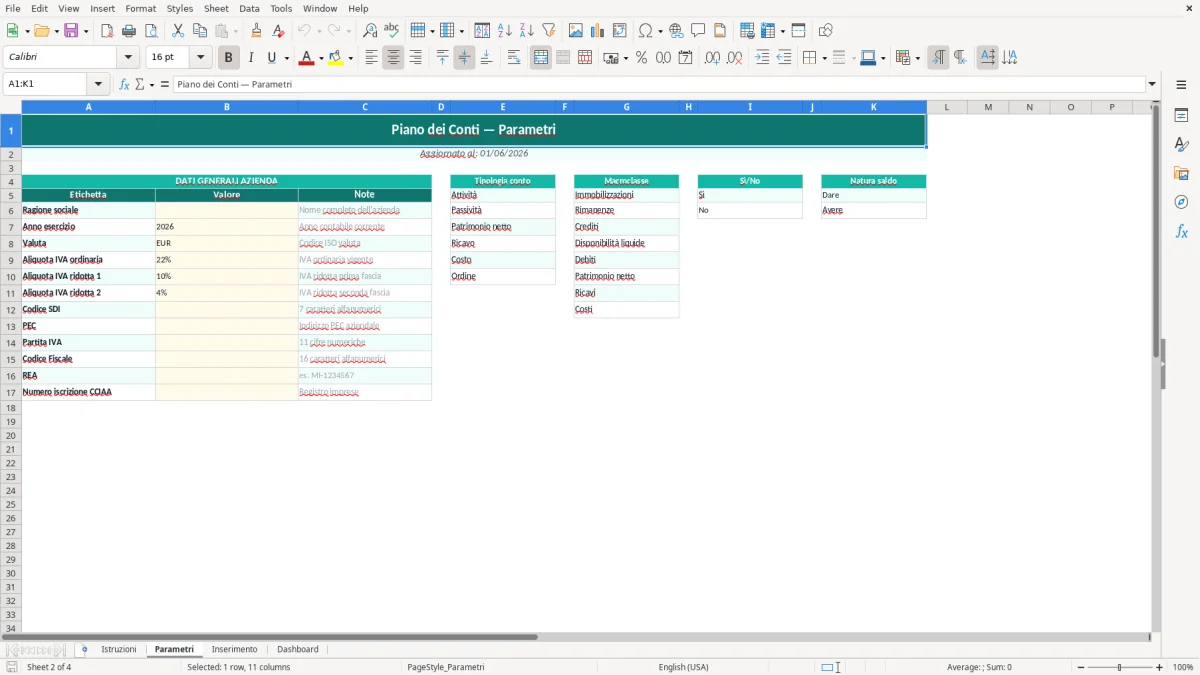
Task: Toggle Italic formatting button
Action: point(251,58)
